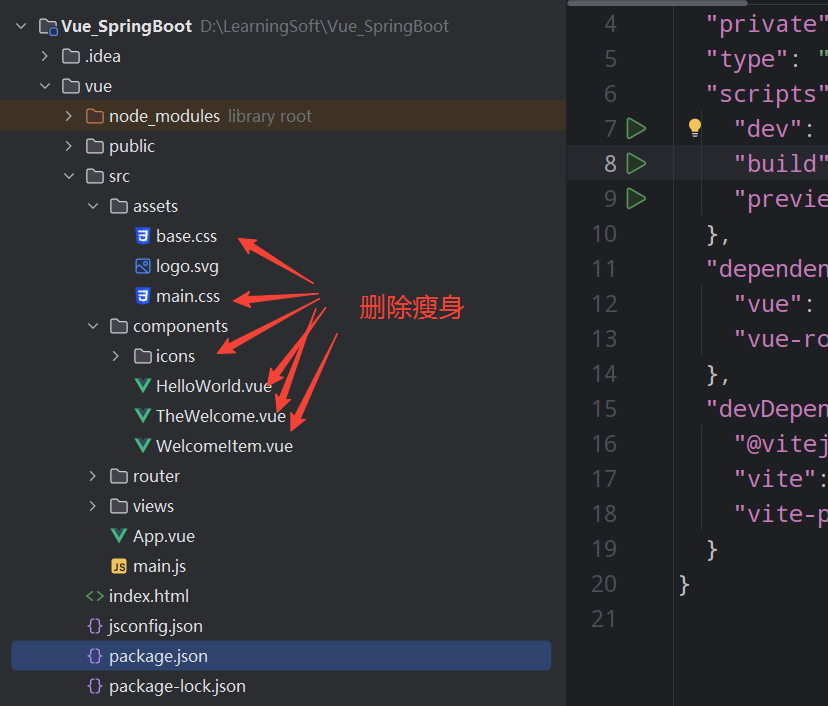Click the image icon next to logo.svg

(141, 266)
